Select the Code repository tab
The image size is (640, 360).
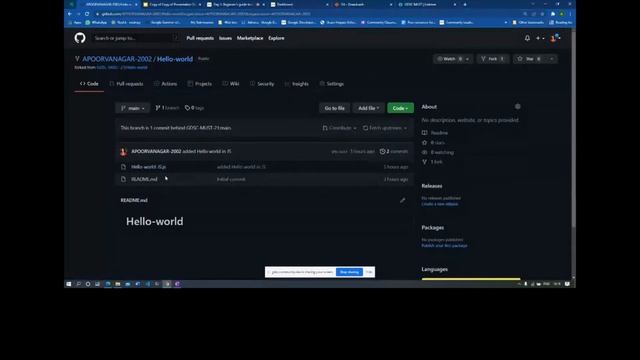pyautogui.click(x=89, y=84)
